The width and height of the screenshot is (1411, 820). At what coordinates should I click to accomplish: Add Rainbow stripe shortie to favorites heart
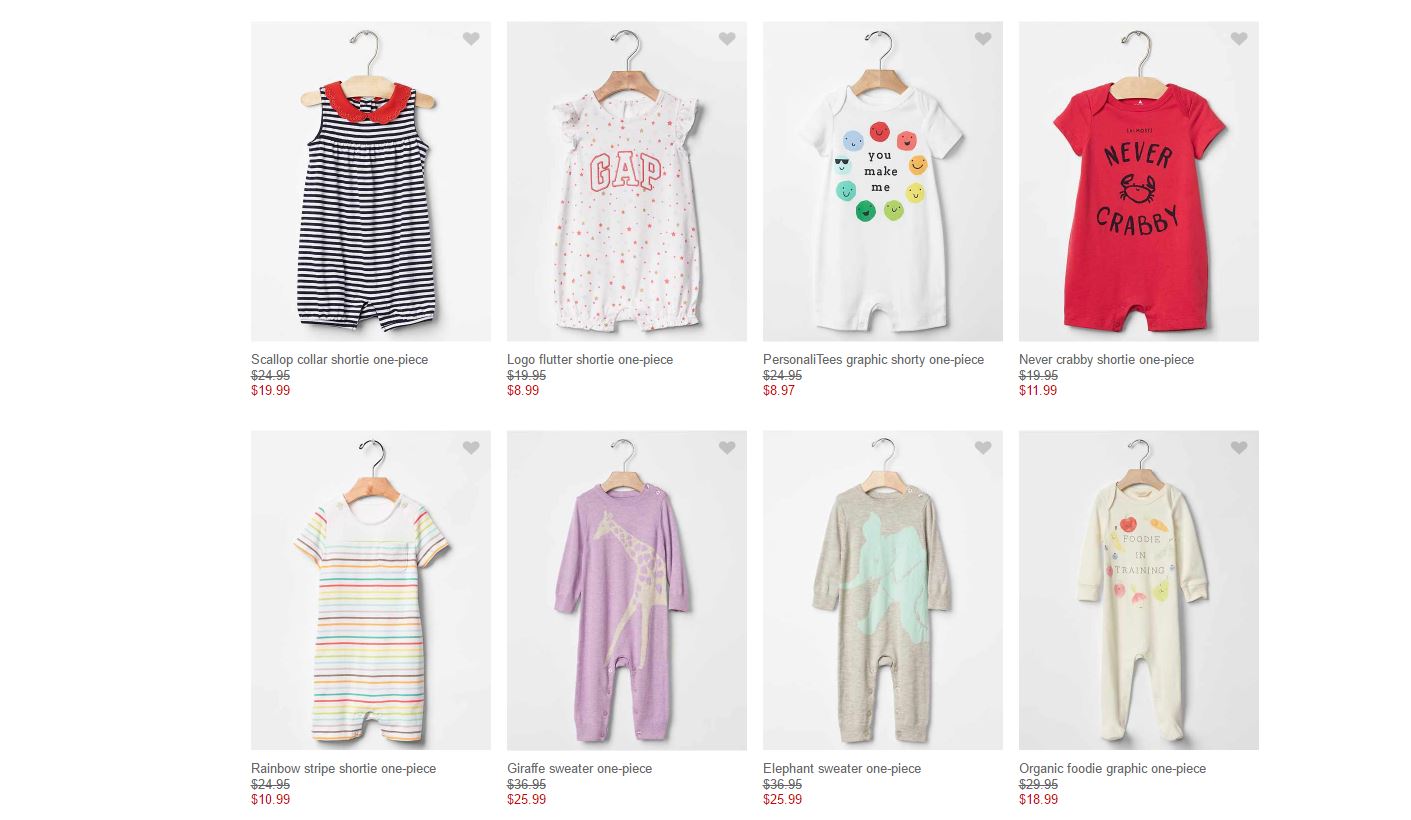point(471,448)
